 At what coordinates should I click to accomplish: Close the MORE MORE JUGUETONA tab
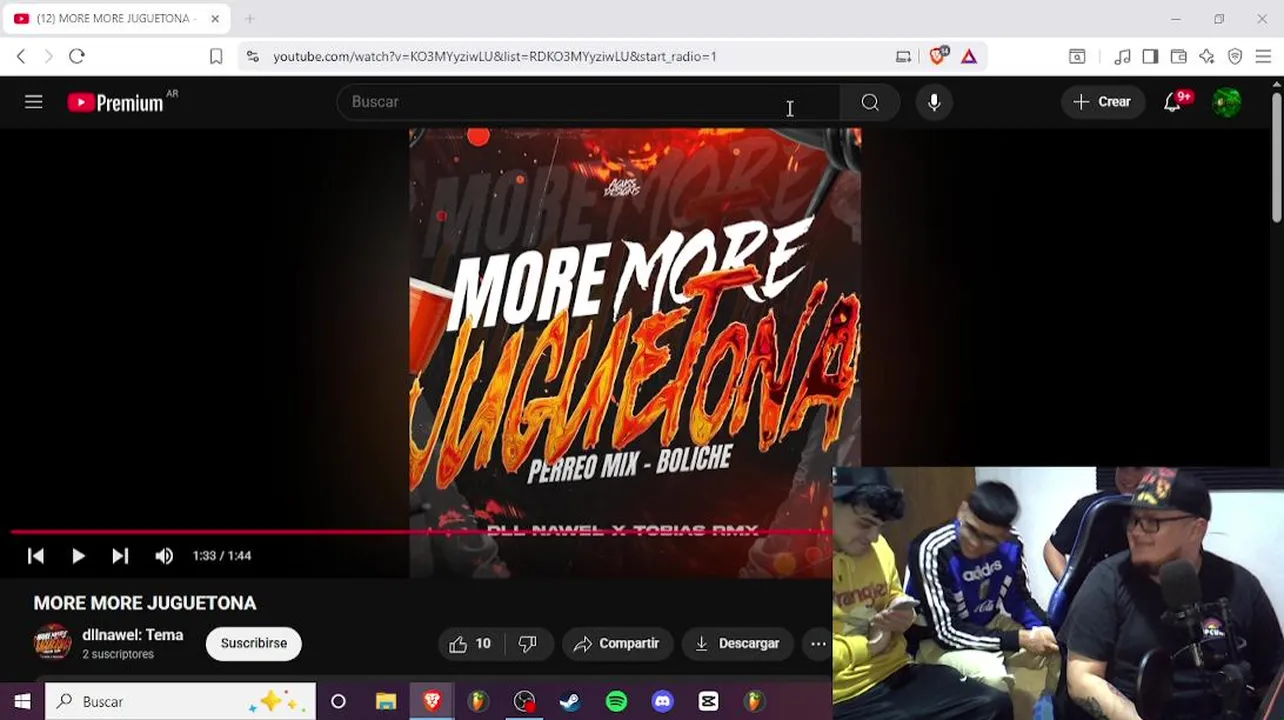point(214,19)
